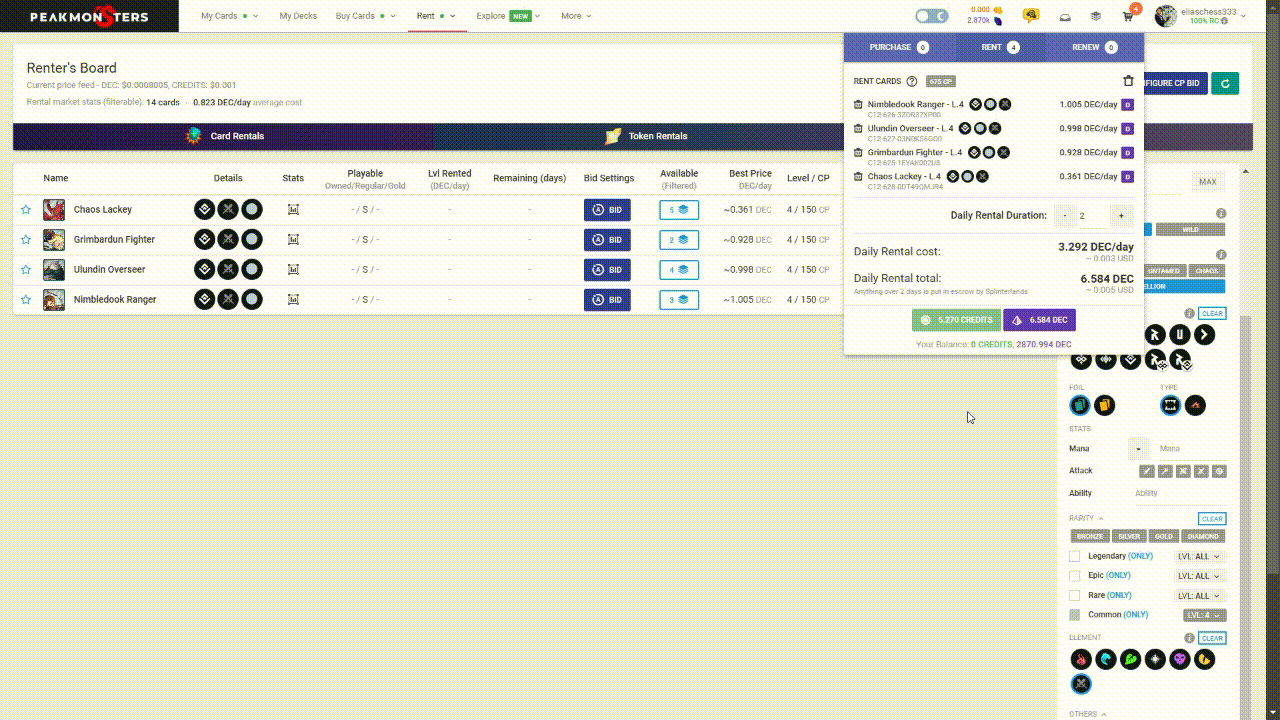The height and width of the screenshot is (720, 1280).
Task: Switch to Purchase cart tab
Action: pos(899,47)
